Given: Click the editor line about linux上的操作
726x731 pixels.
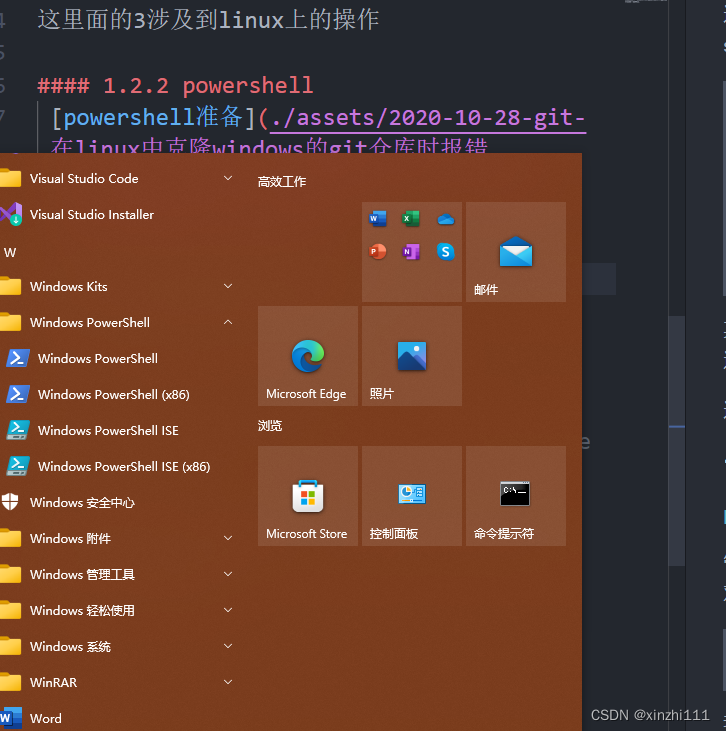Looking at the screenshot, I should coord(208,20).
